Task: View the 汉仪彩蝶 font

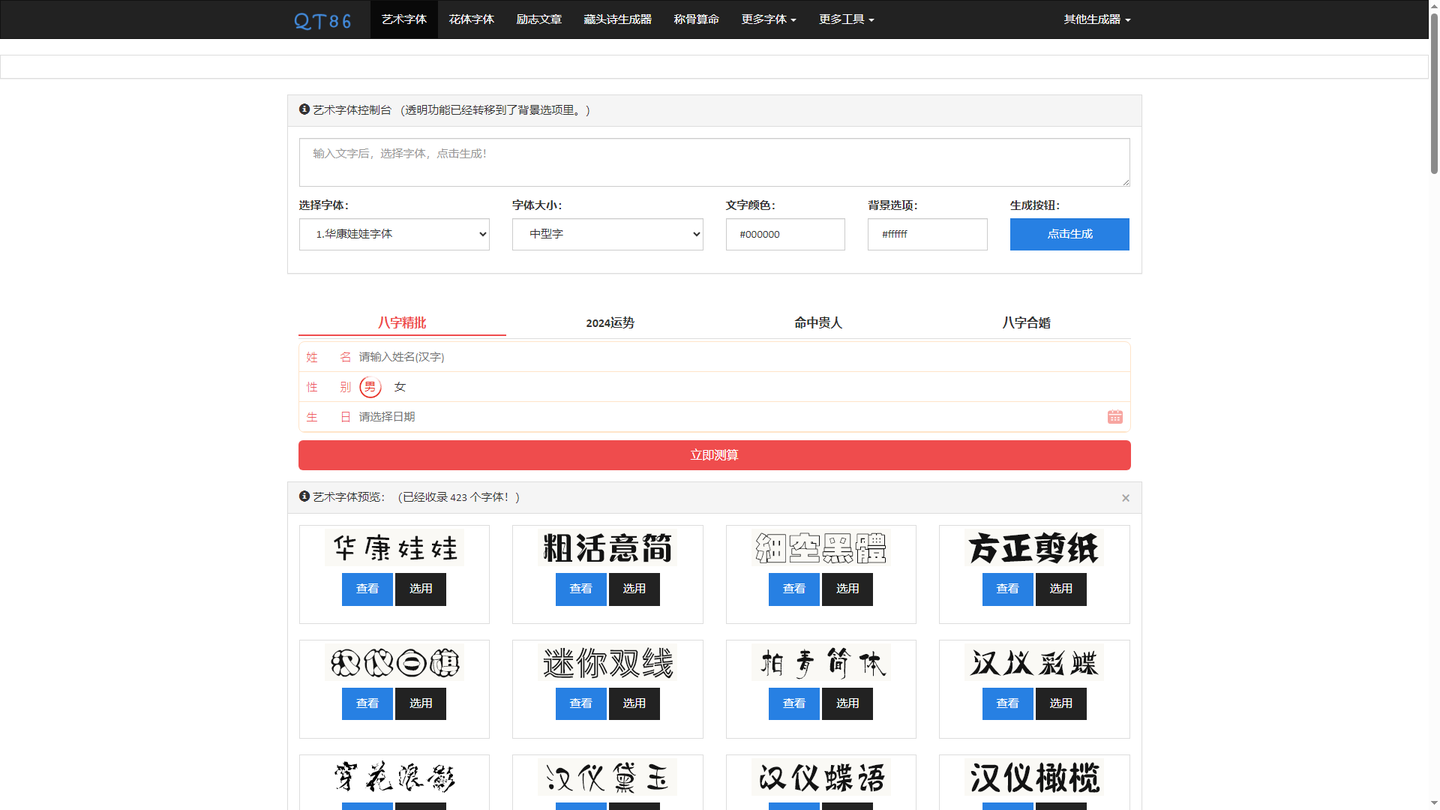Action: pos(1008,704)
